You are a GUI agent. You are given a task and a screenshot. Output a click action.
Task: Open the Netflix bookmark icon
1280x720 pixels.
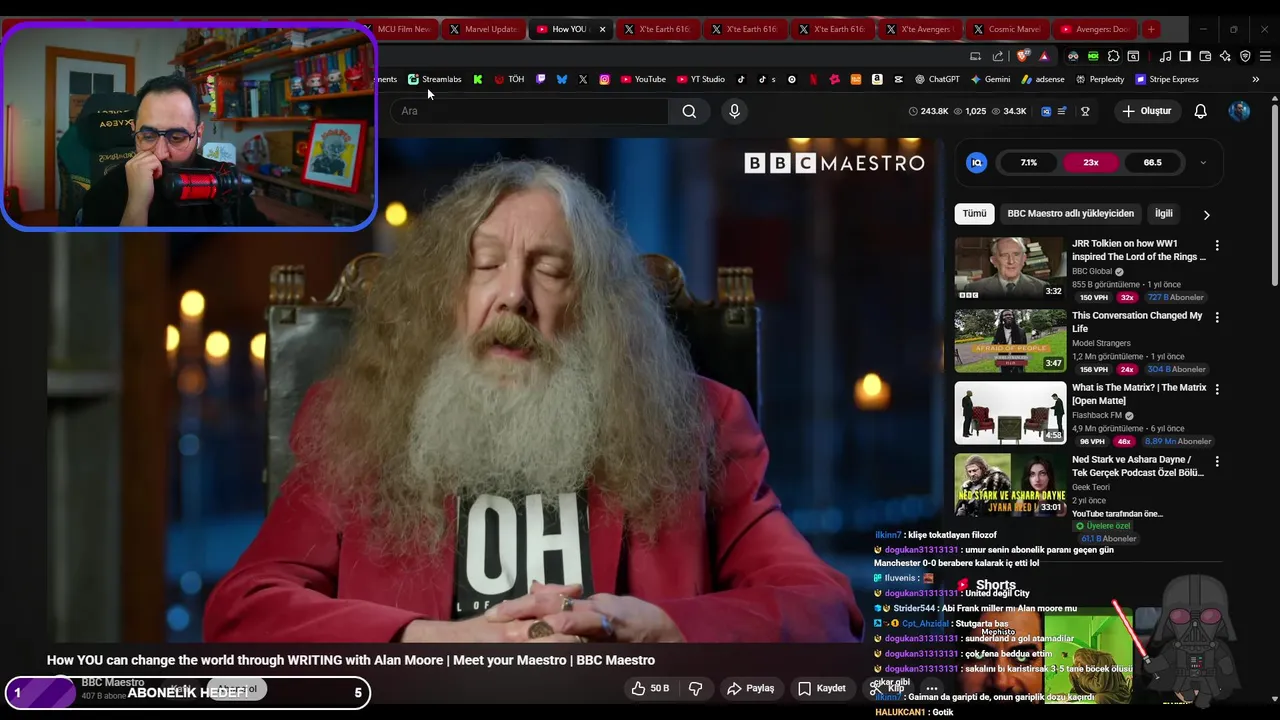(813, 79)
